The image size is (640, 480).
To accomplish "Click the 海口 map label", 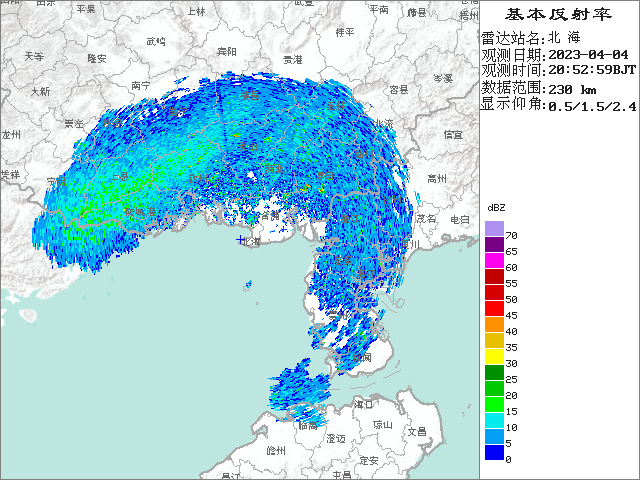I will click(x=364, y=404).
